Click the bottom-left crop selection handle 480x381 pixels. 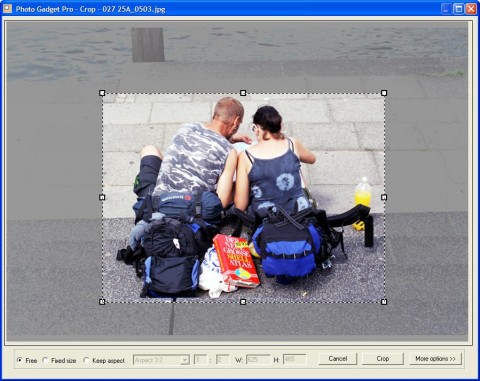[102, 302]
